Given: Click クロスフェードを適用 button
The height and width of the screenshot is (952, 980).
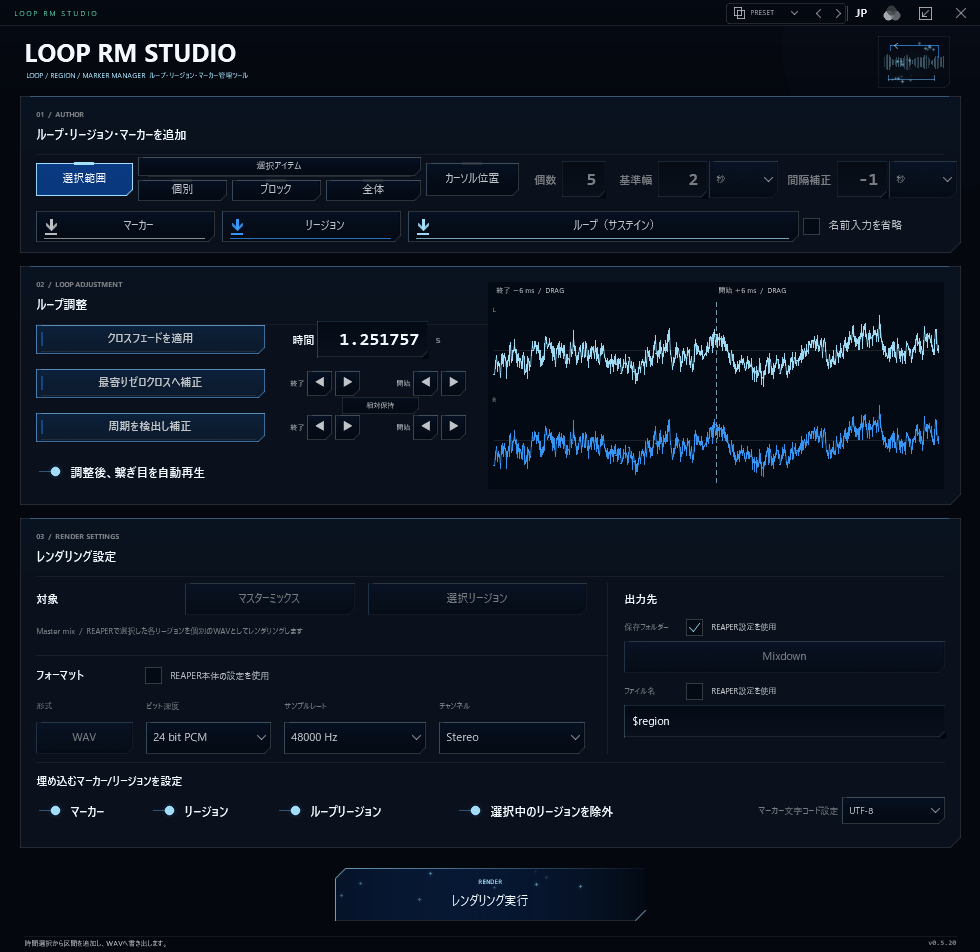Looking at the screenshot, I should [x=150, y=339].
